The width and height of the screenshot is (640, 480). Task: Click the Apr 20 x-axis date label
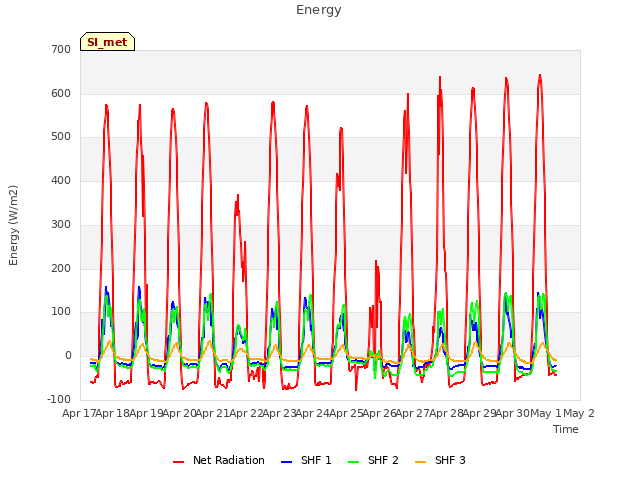[180, 413]
